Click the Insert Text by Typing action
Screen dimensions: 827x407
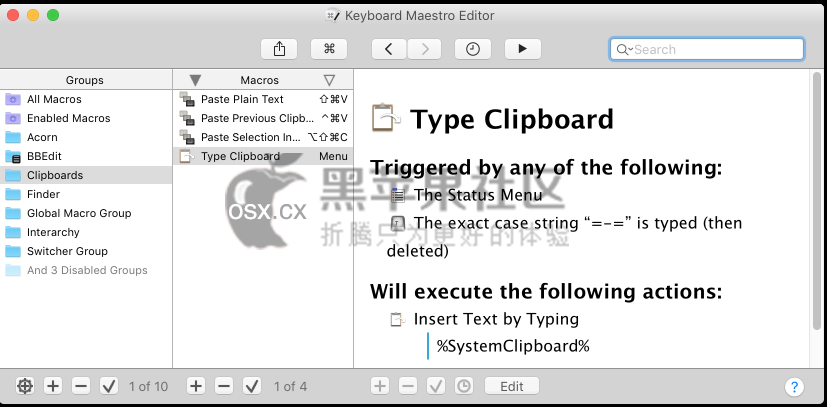[496, 319]
